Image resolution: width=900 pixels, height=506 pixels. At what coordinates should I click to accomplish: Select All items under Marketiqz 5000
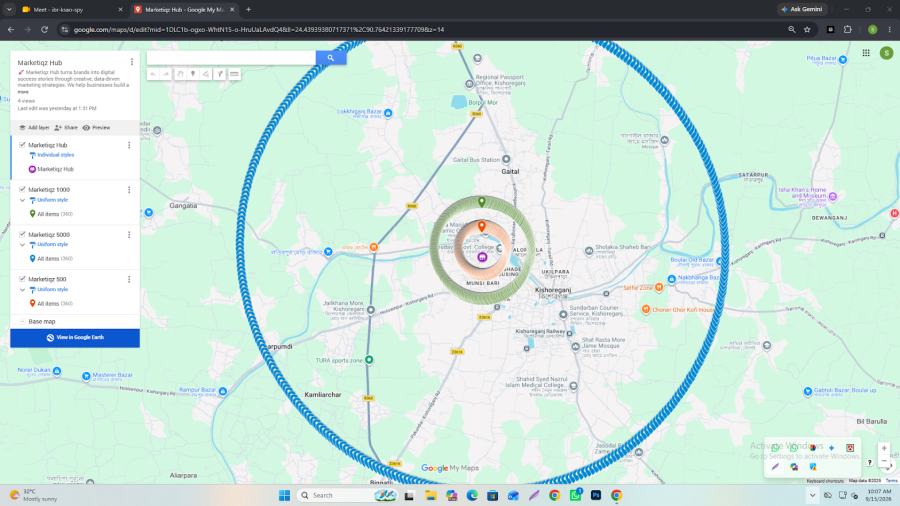[55, 259]
